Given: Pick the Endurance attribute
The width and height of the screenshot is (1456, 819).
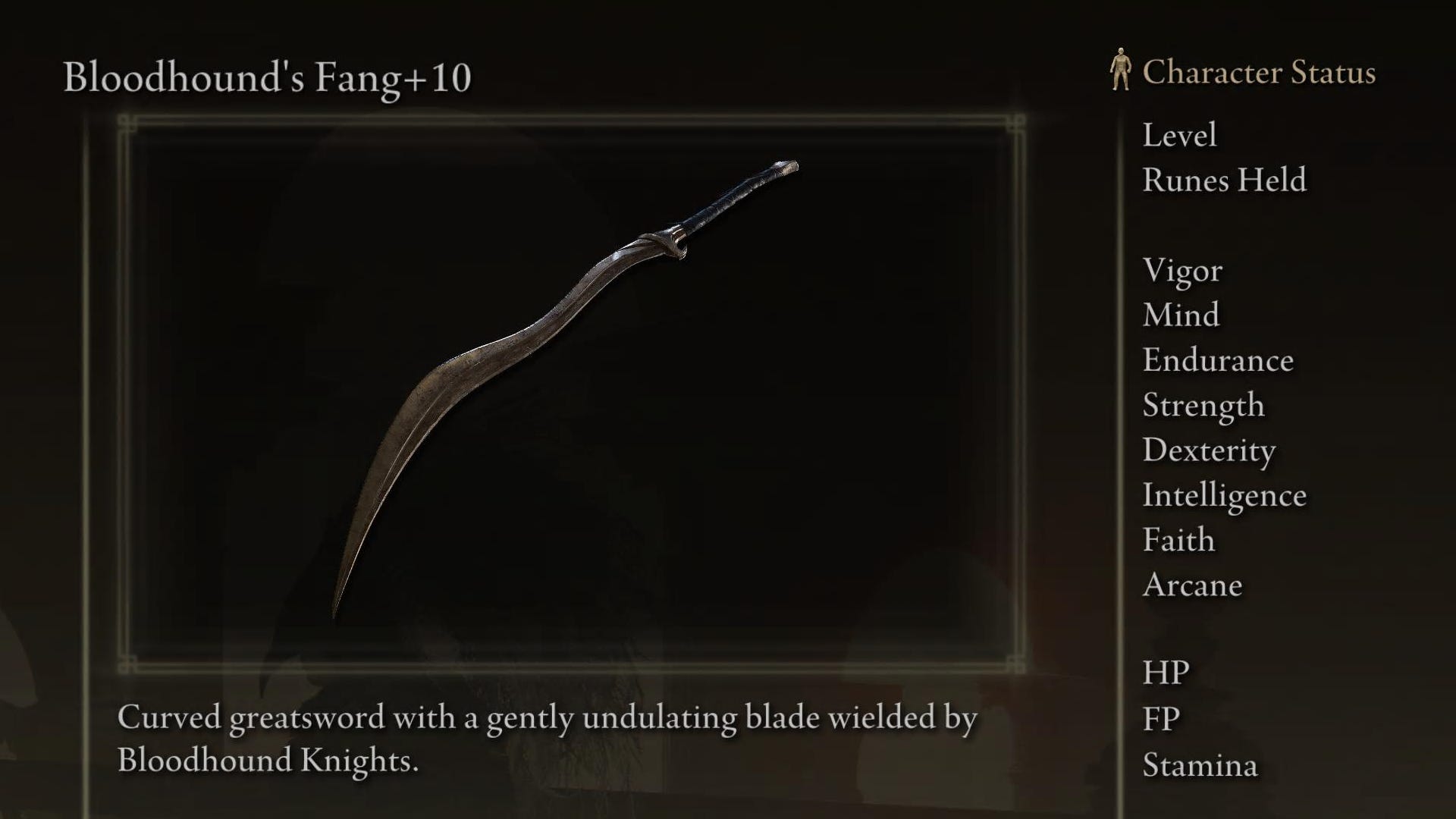Looking at the screenshot, I should click(1218, 360).
